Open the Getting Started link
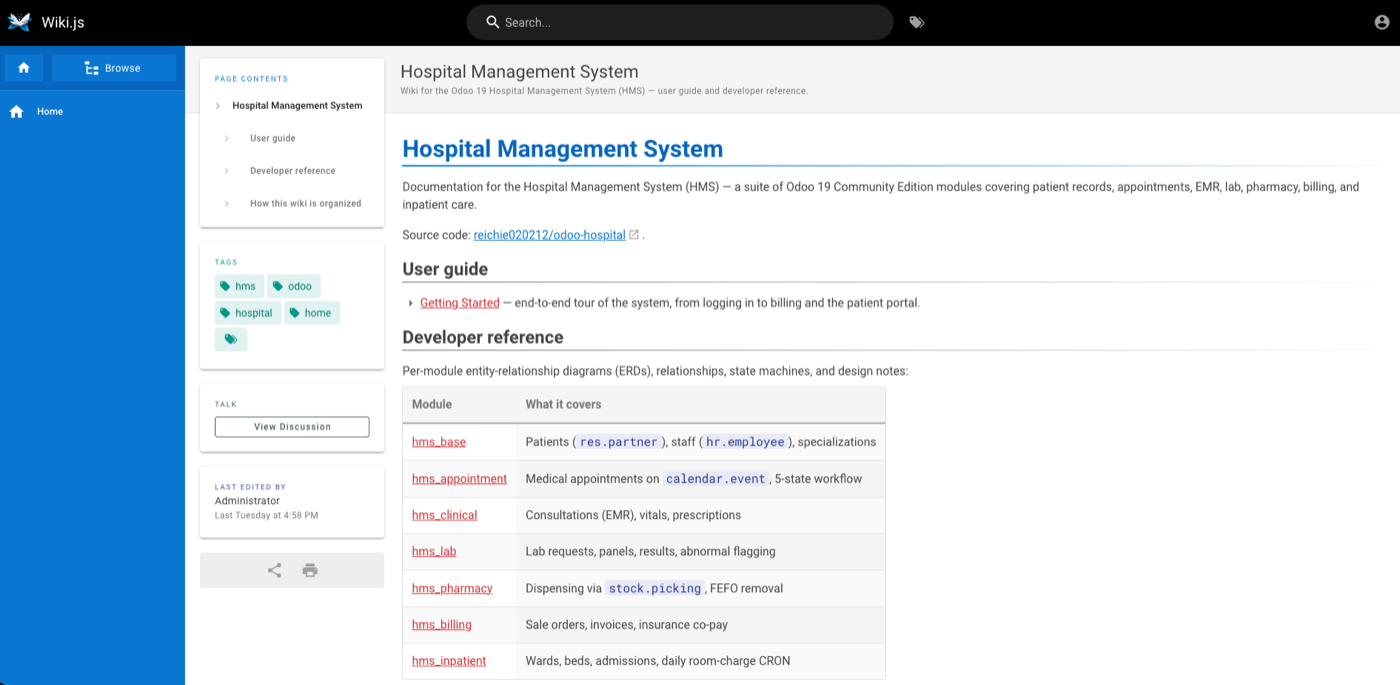 coord(459,303)
